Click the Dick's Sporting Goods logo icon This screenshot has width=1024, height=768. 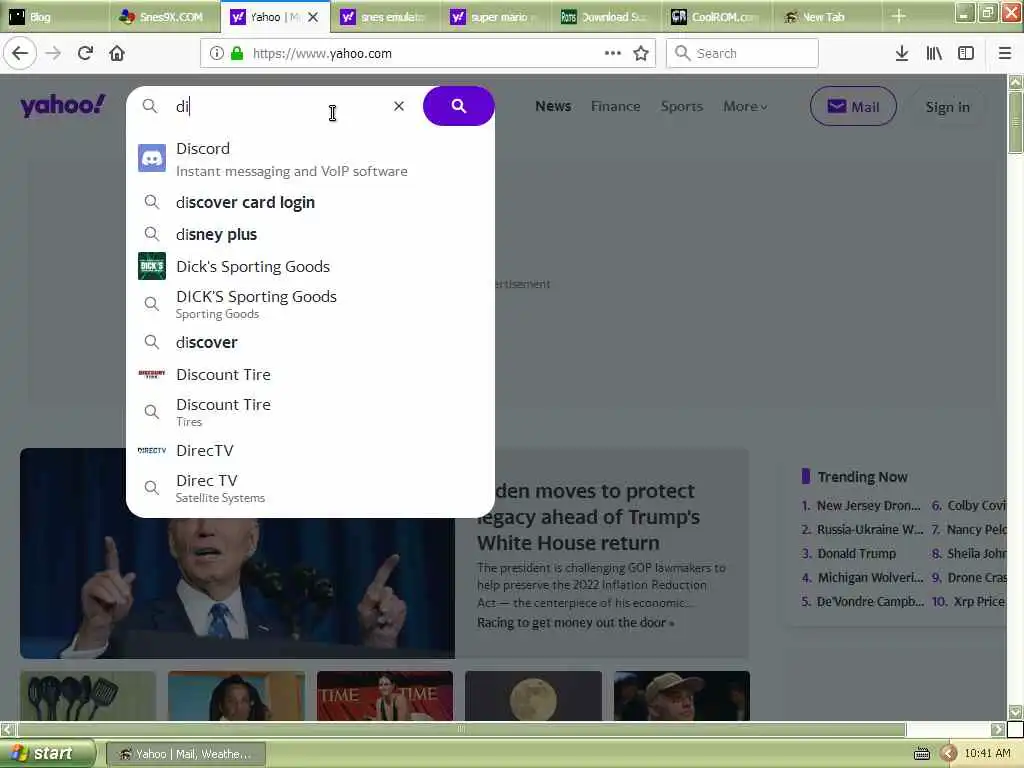pyautogui.click(x=152, y=266)
